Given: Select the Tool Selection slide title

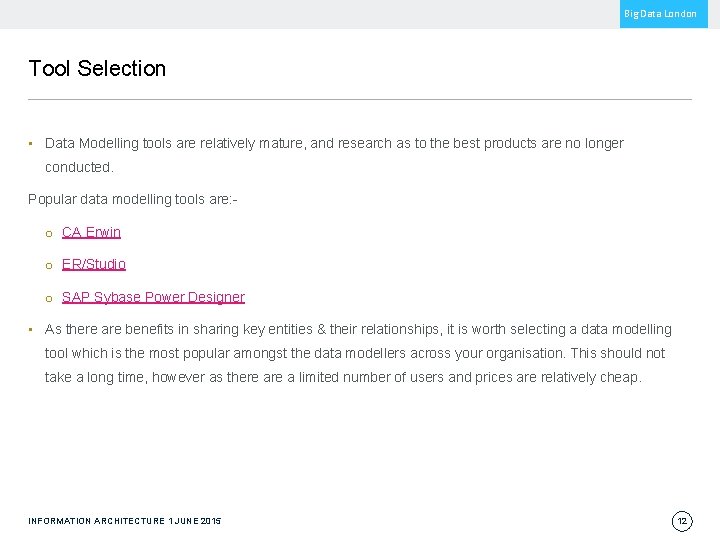Looking at the screenshot, I should point(97,68).
